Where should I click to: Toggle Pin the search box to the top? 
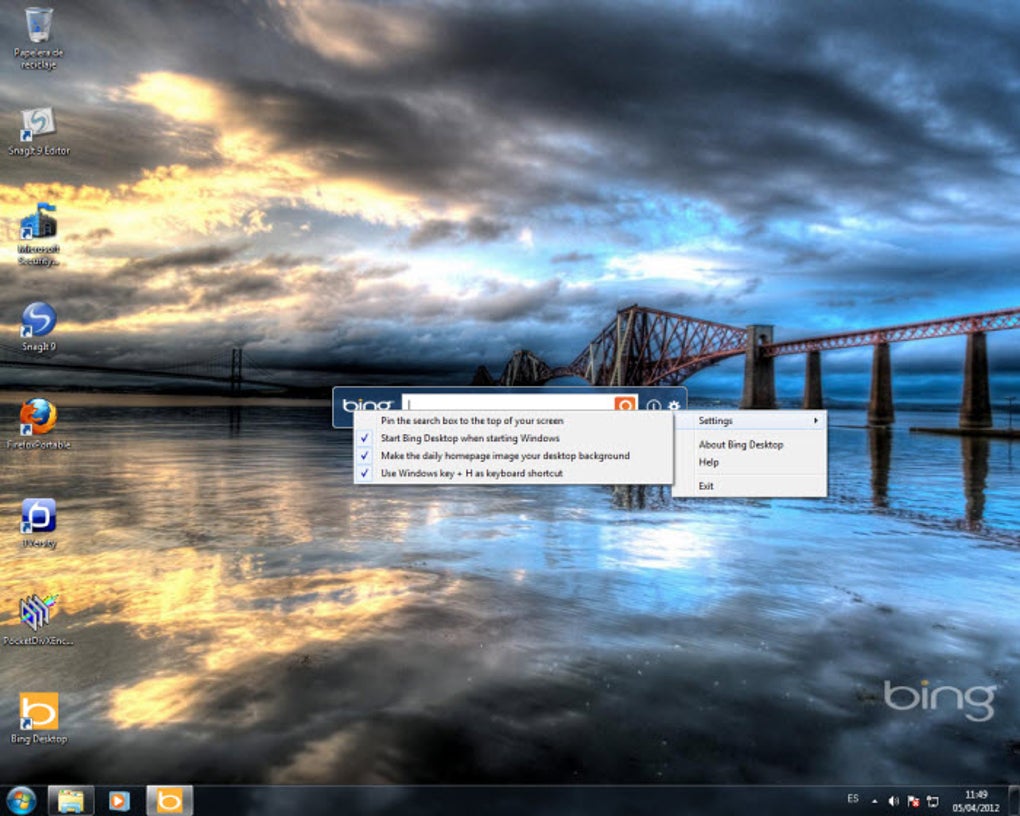[513, 421]
